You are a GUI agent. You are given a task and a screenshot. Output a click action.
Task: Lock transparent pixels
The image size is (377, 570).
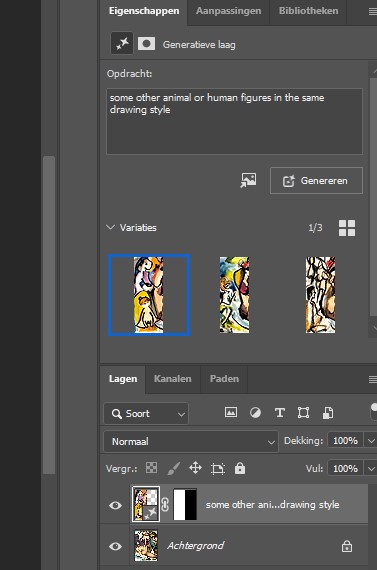pyautogui.click(x=151, y=467)
